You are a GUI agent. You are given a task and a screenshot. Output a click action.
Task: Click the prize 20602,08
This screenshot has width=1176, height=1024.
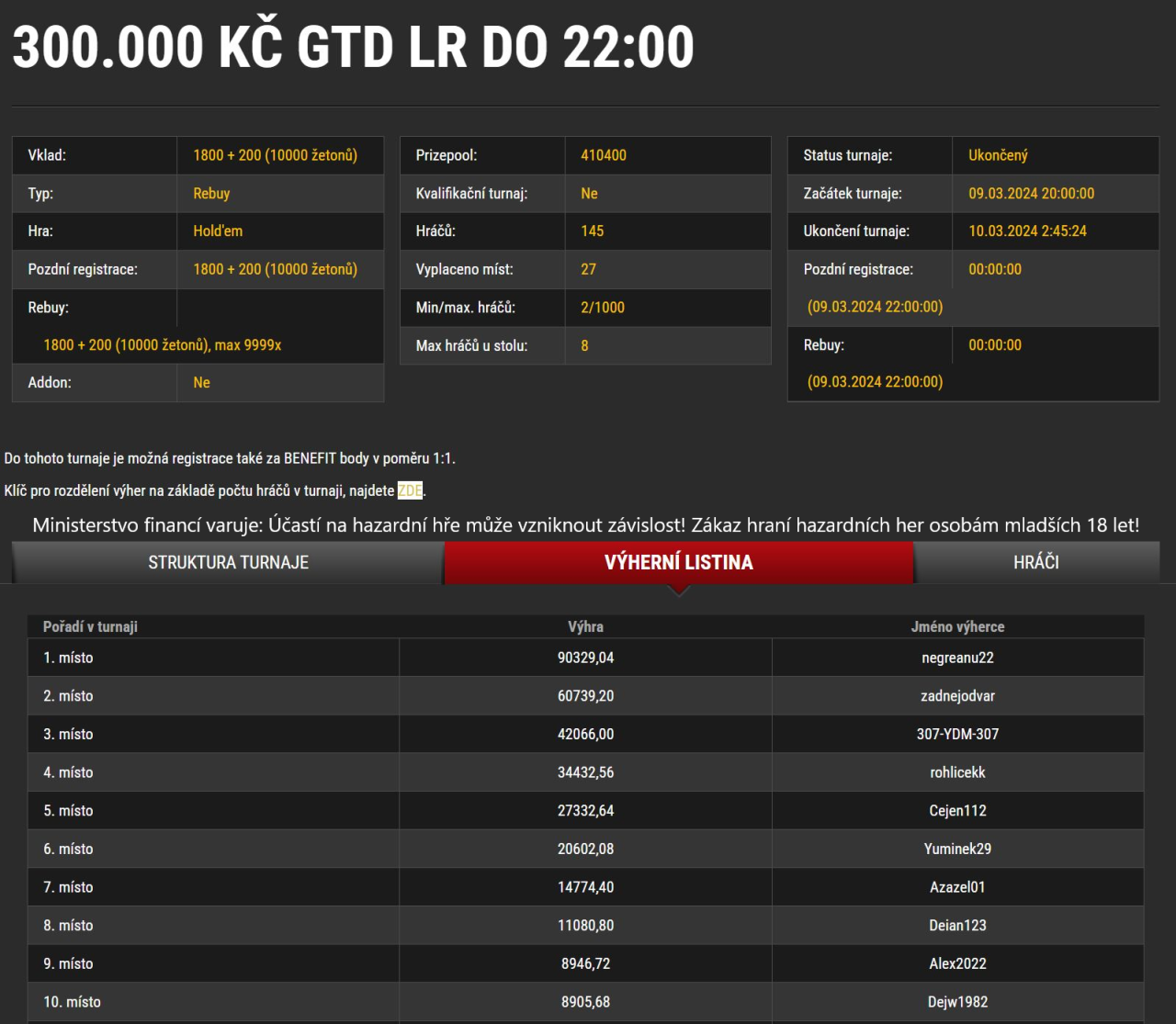tap(585, 849)
